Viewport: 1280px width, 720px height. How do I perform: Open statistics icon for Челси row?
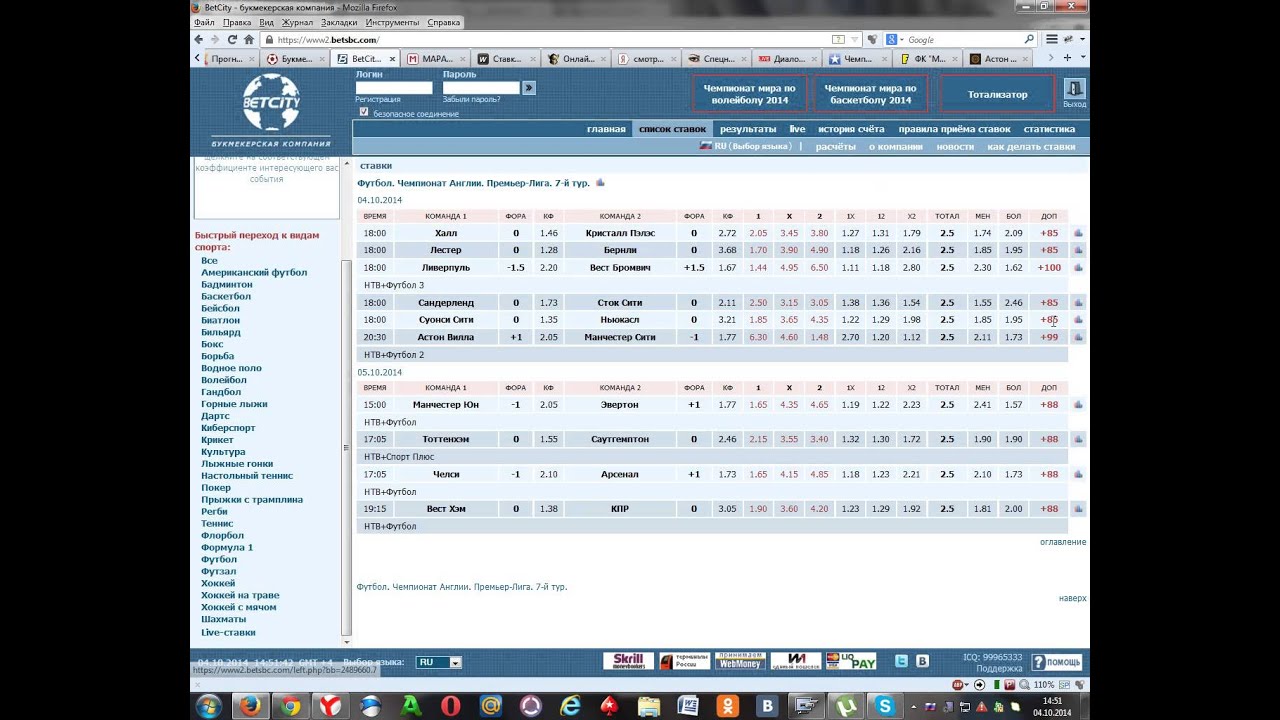tap(1078, 474)
